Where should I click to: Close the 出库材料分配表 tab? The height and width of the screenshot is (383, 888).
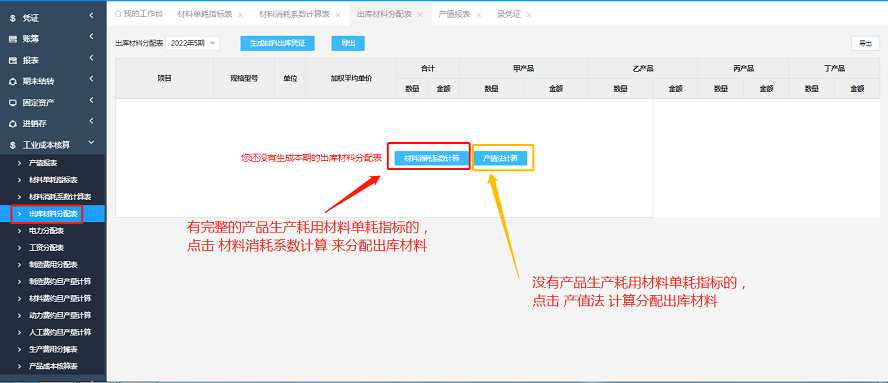(420, 14)
